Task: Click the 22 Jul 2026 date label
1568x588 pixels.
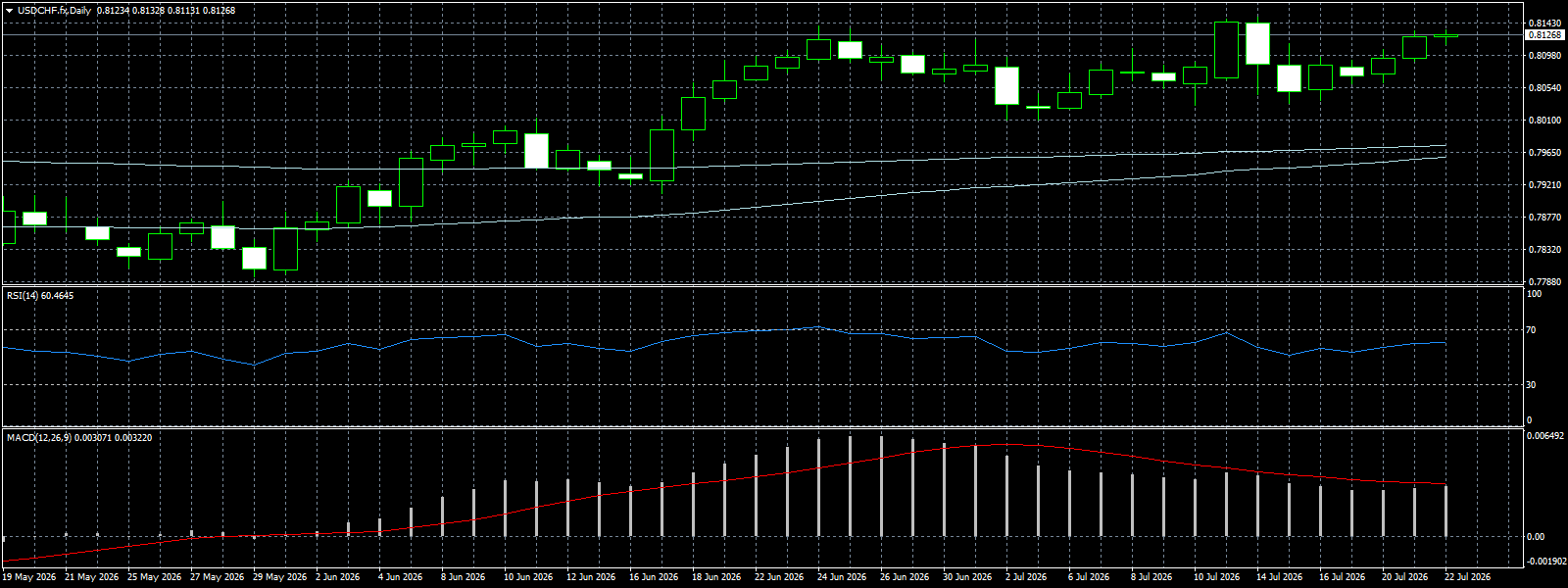Action: (1467, 577)
